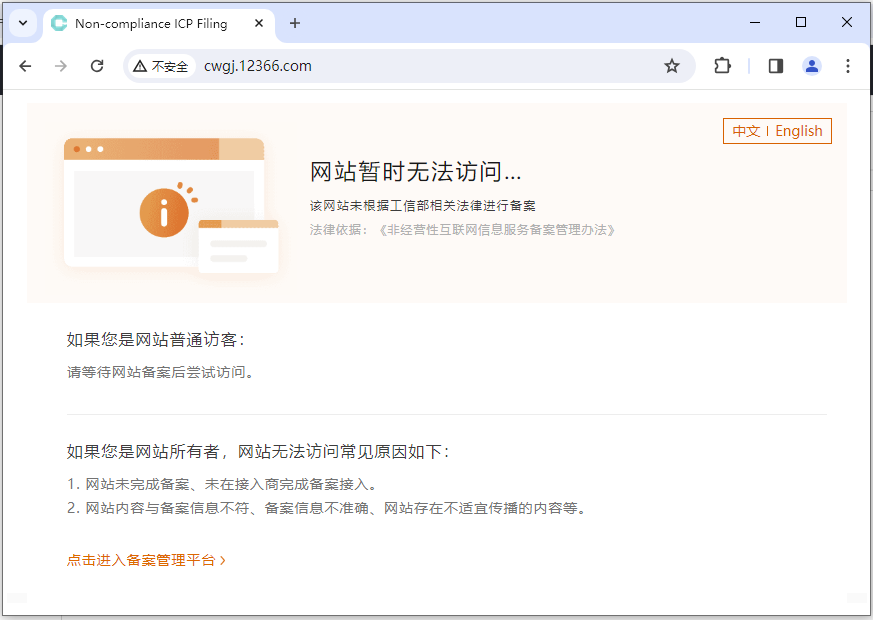This screenshot has height=620, width=873.
Task: Maximize the browser window
Action: click(x=801, y=22)
